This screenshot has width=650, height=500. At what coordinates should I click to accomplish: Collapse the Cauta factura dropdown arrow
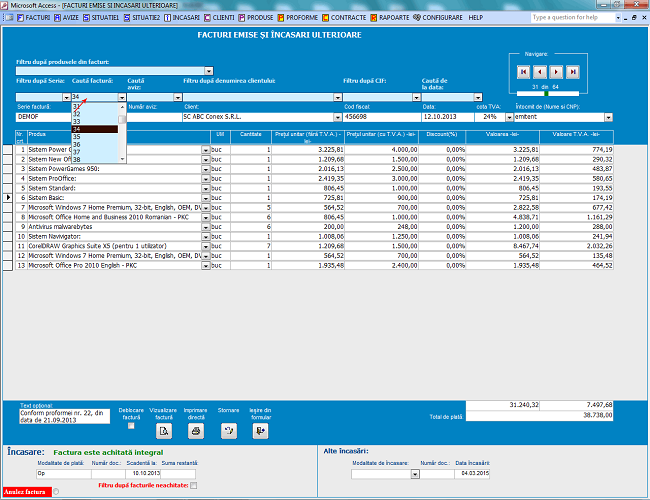[122, 97]
